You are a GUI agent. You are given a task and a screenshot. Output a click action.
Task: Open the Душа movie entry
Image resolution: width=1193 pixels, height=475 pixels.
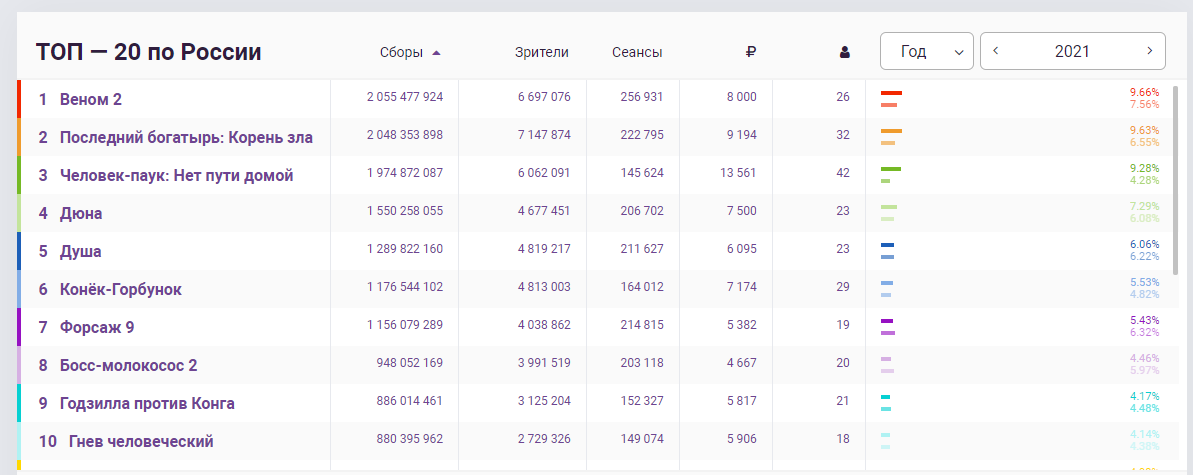[80, 251]
